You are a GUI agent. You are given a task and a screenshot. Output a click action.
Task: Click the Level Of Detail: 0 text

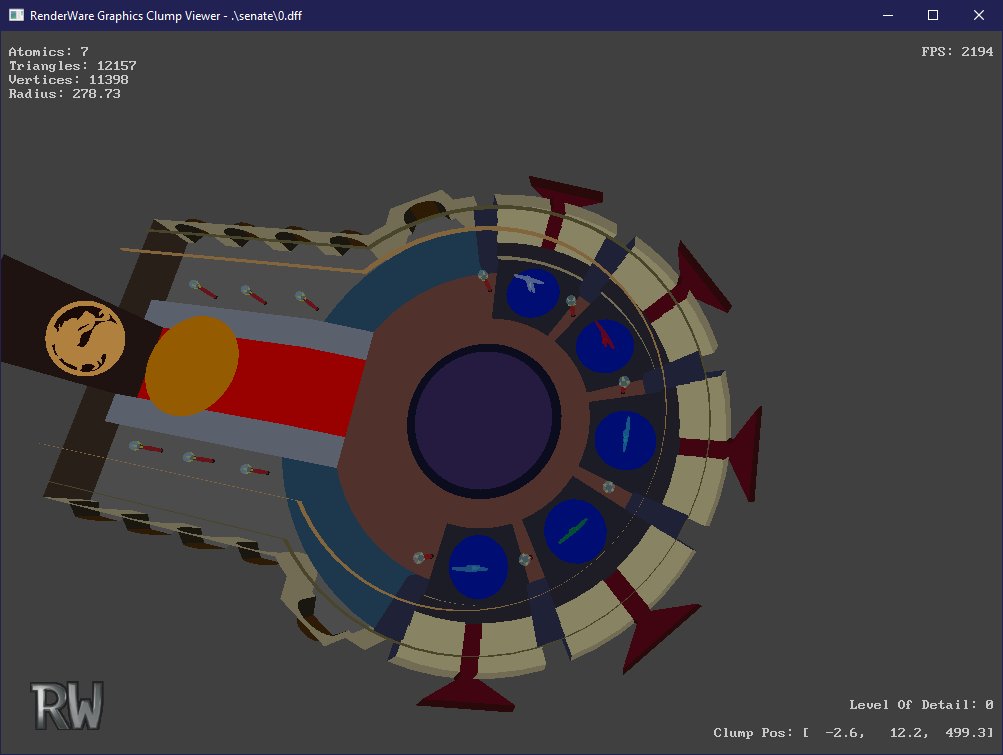(x=921, y=704)
